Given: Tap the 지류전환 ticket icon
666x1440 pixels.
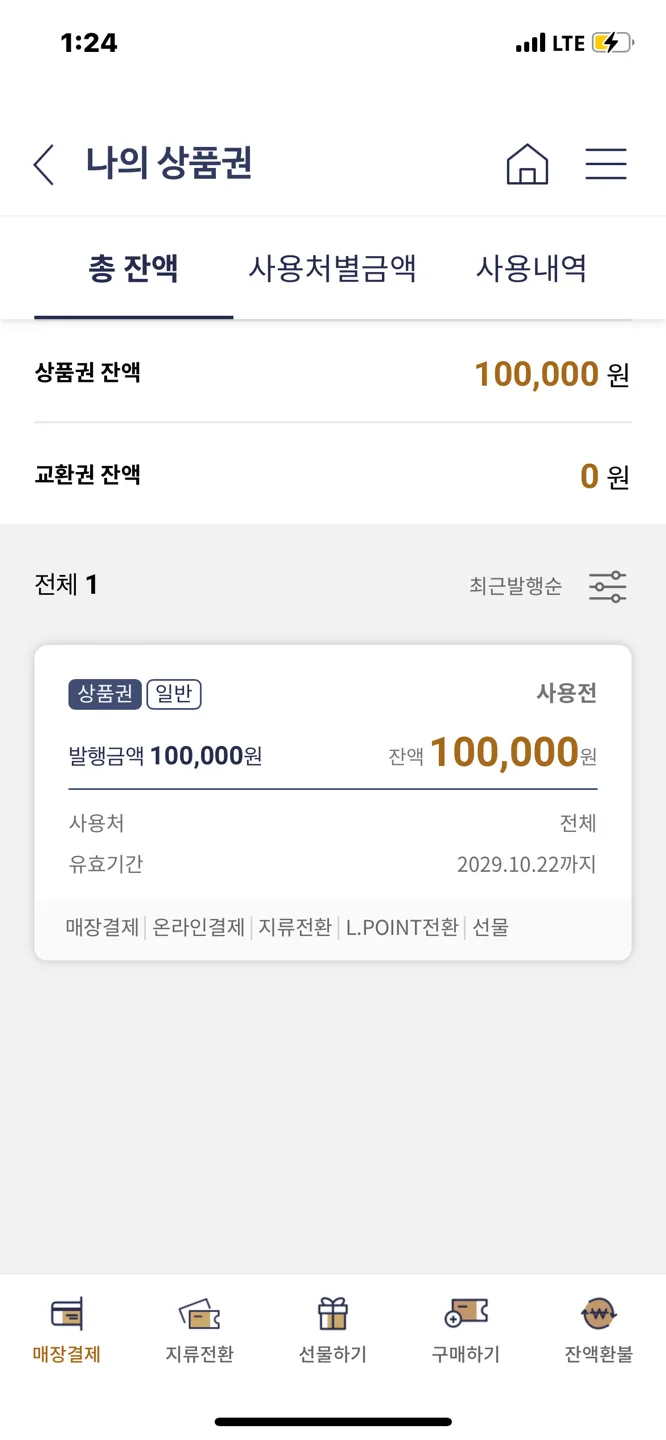Looking at the screenshot, I should 199,1313.
